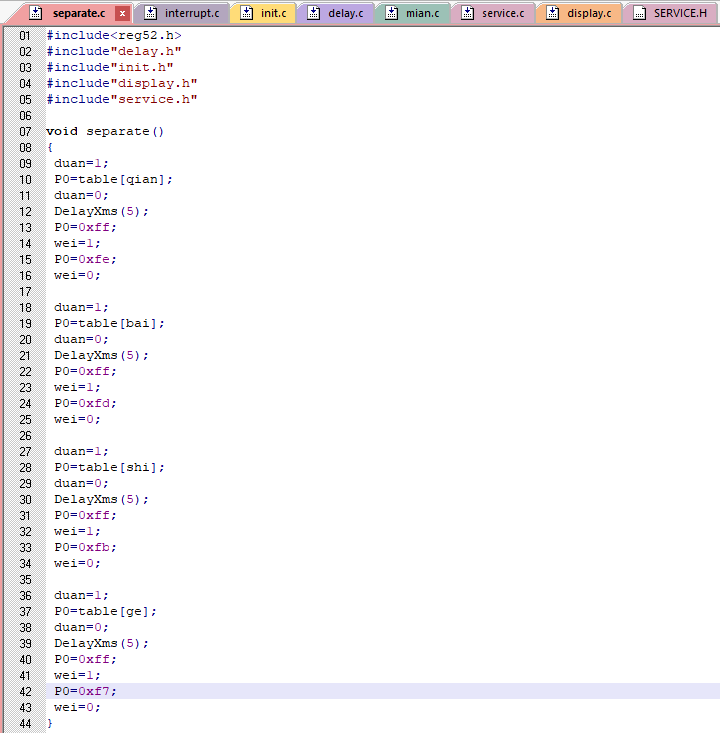Click file icon on service.c tab
The width and height of the screenshot is (720, 733).
coord(468,13)
